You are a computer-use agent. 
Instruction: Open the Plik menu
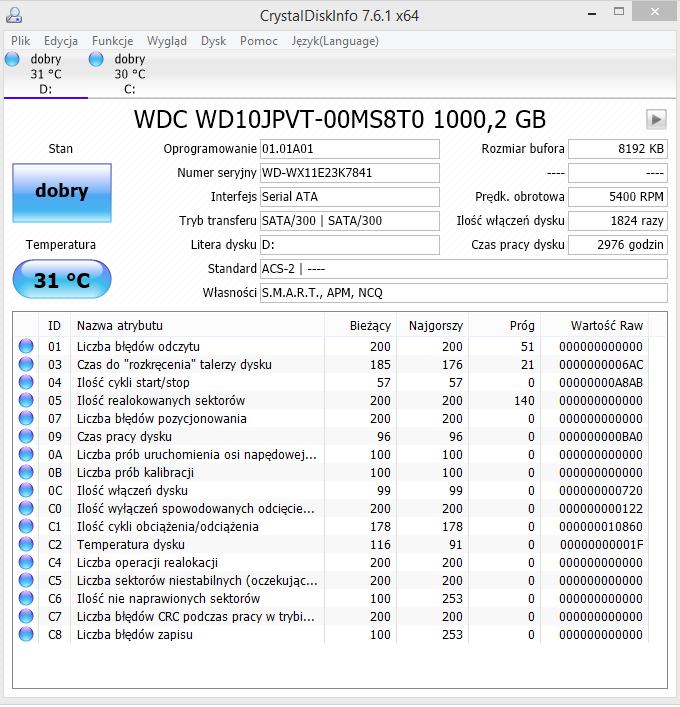click(21, 41)
